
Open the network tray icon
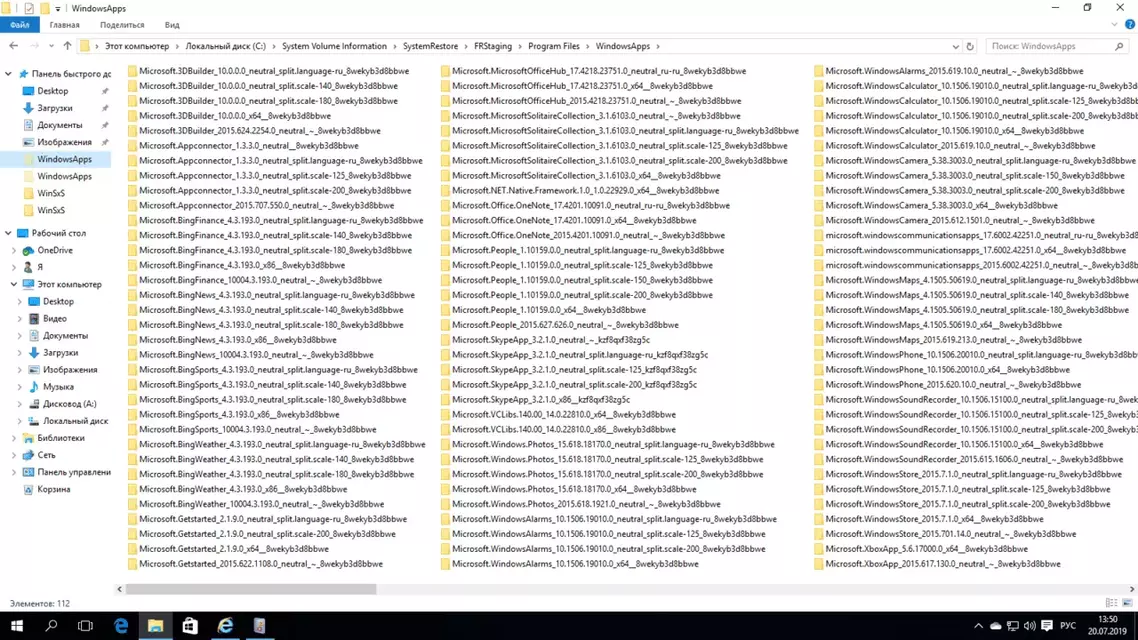1013,625
